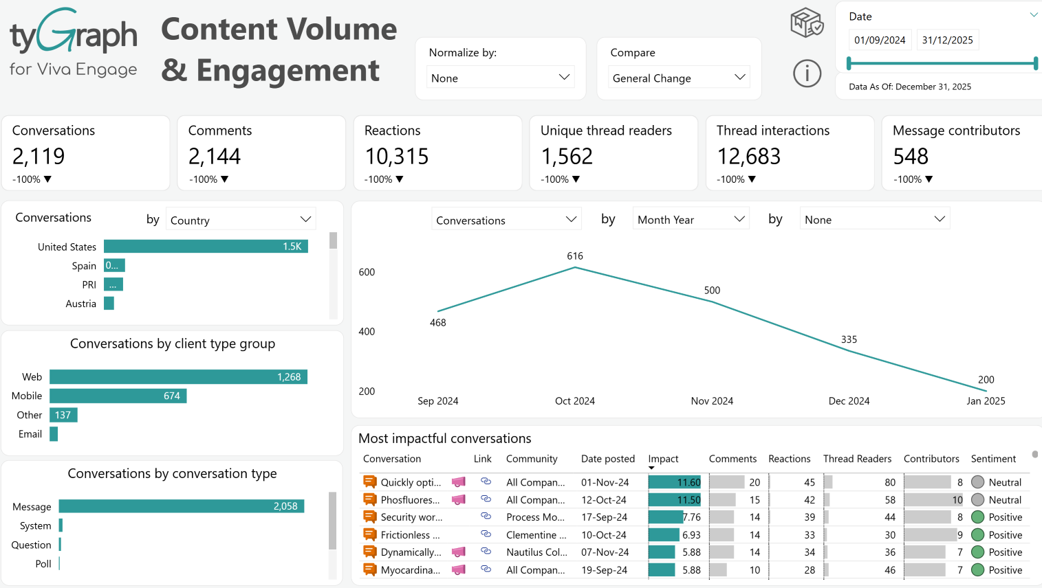
Task: Click the Thread interactions 12,683 card
Action: (789, 153)
